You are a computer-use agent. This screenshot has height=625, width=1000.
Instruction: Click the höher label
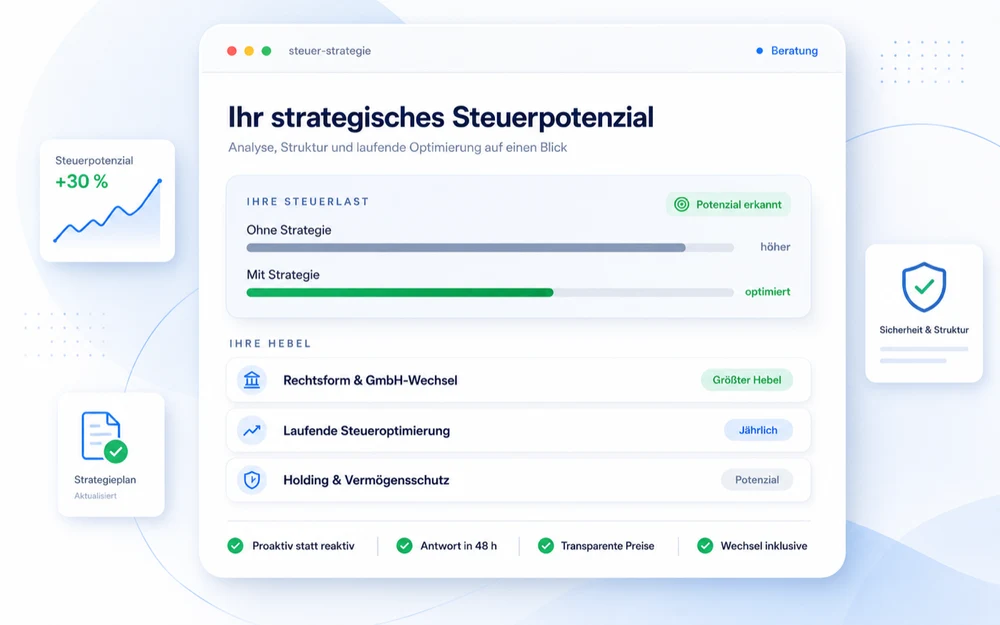[776, 247]
